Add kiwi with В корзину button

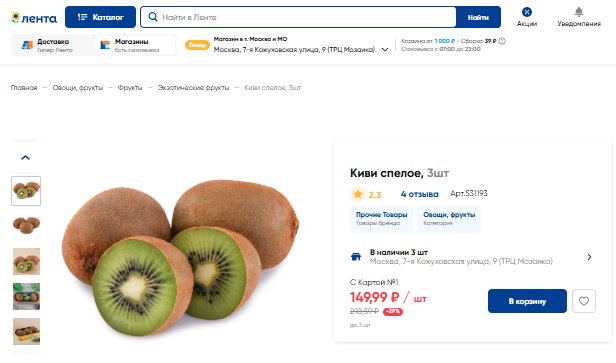pyautogui.click(x=527, y=301)
